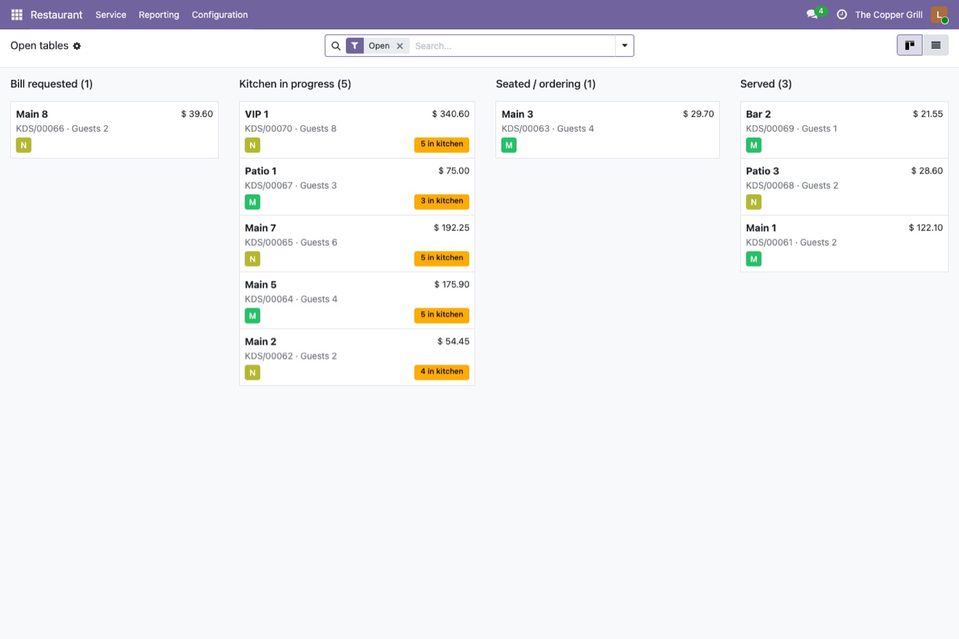959x639 pixels.
Task: Click the Bill requested column header
Action: pyautogui.click(x=51, y=84)
